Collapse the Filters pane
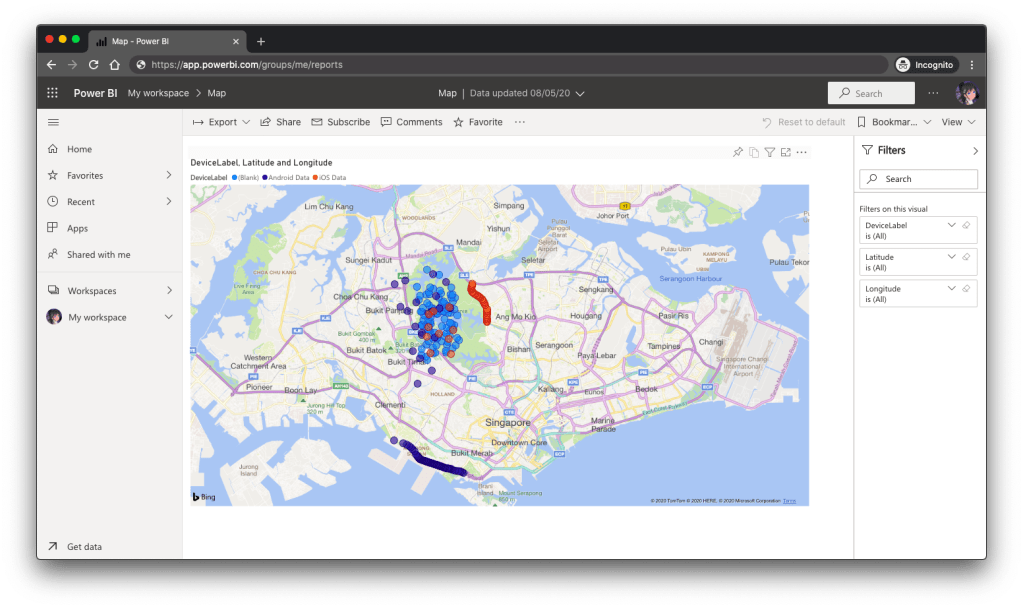1023x608 pixels. [x=975, y=151]
